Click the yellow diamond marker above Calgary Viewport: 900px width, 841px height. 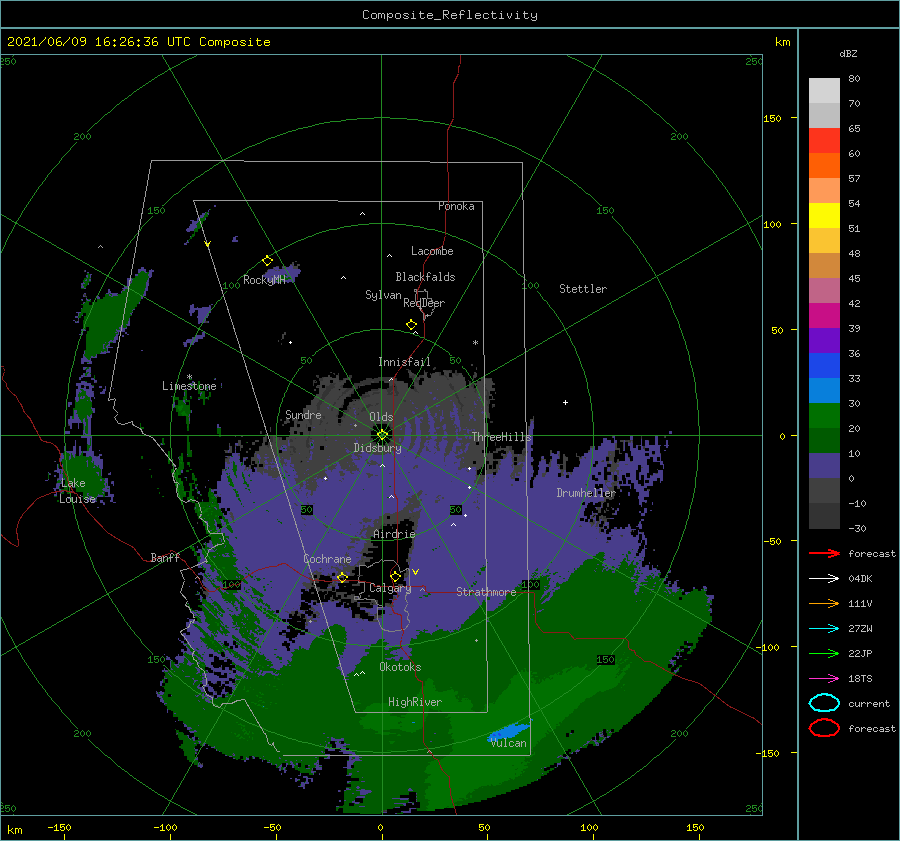pos(395,576)
